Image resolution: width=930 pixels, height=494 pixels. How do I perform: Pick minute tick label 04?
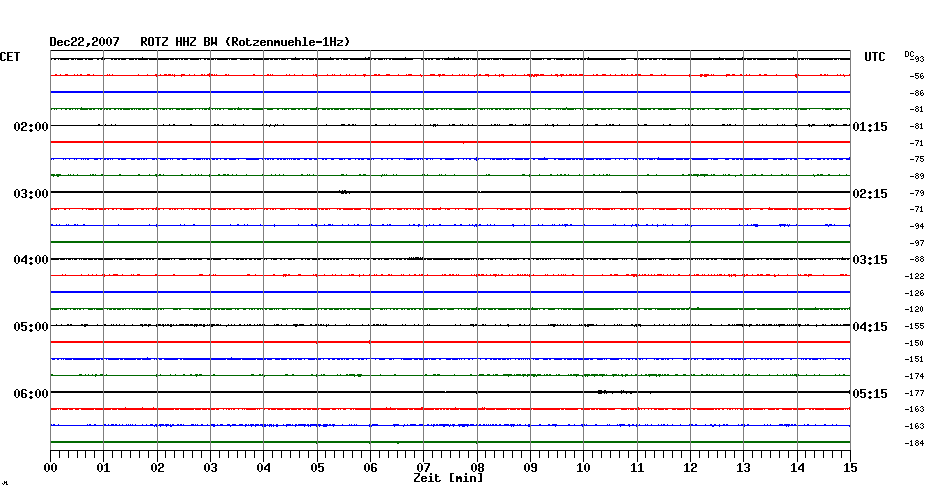pyautogui.click(x=264, y=468)
